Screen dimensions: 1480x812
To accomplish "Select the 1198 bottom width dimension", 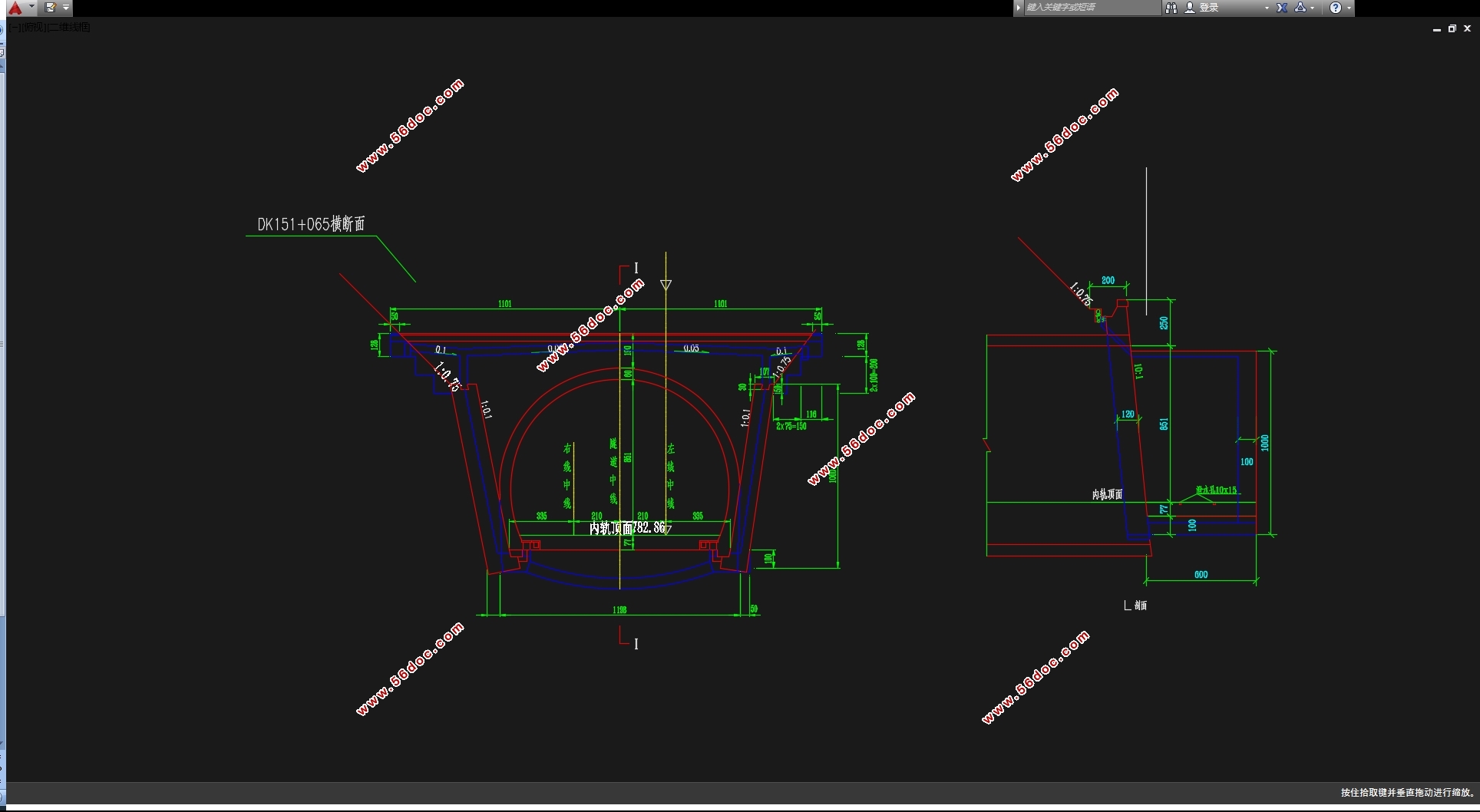I will pyautogui.click(x=619, y=610).
